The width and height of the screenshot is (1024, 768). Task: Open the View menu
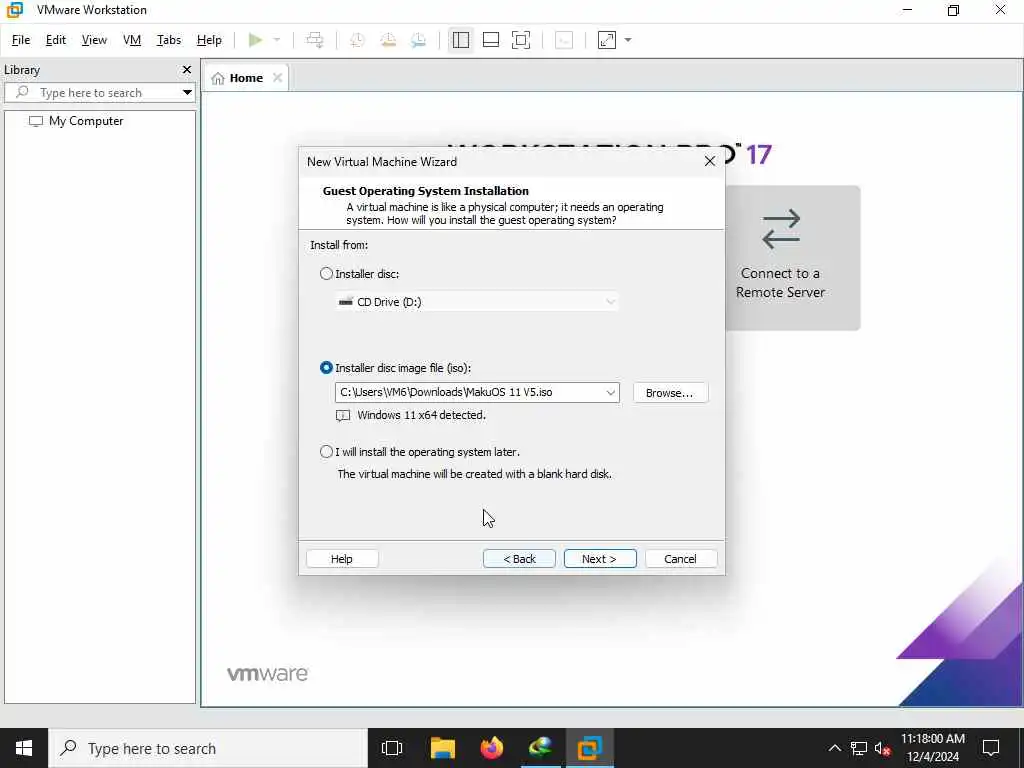tap(94, 40)
